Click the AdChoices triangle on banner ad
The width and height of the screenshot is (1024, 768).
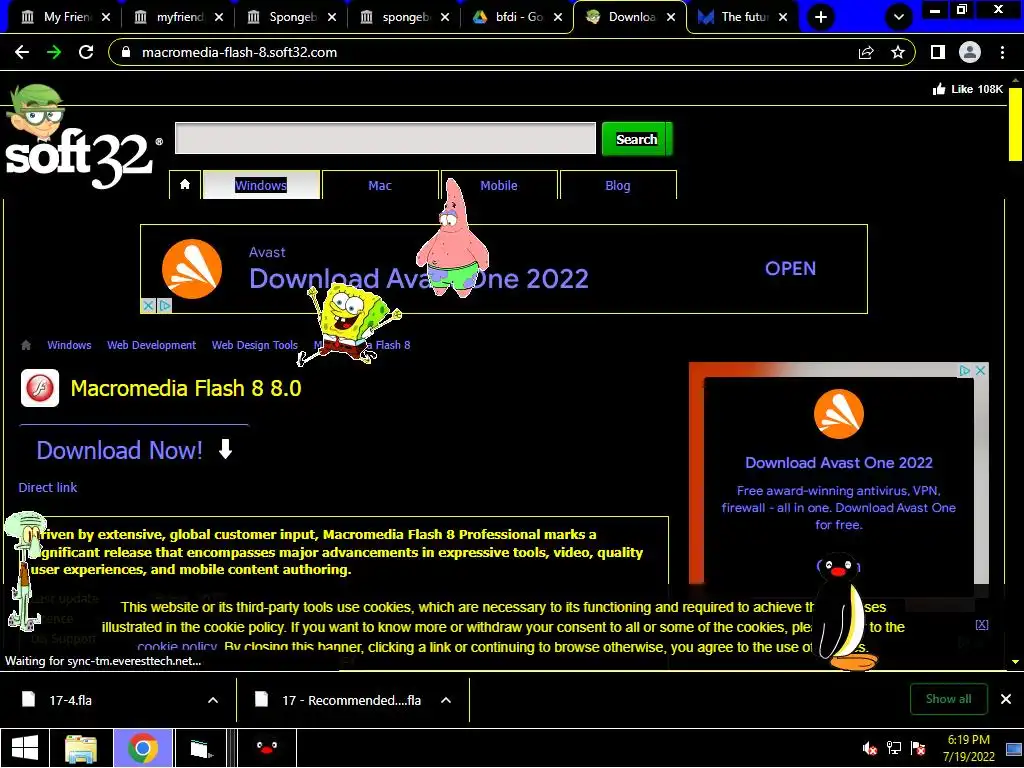[x=165, y=306]
